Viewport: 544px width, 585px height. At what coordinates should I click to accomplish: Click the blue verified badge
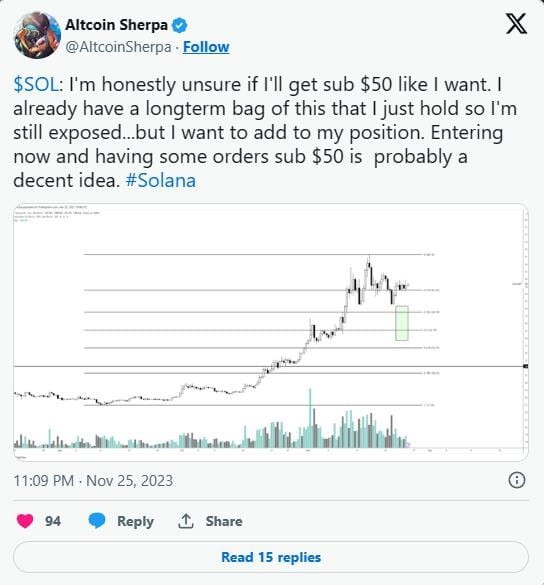179,25
